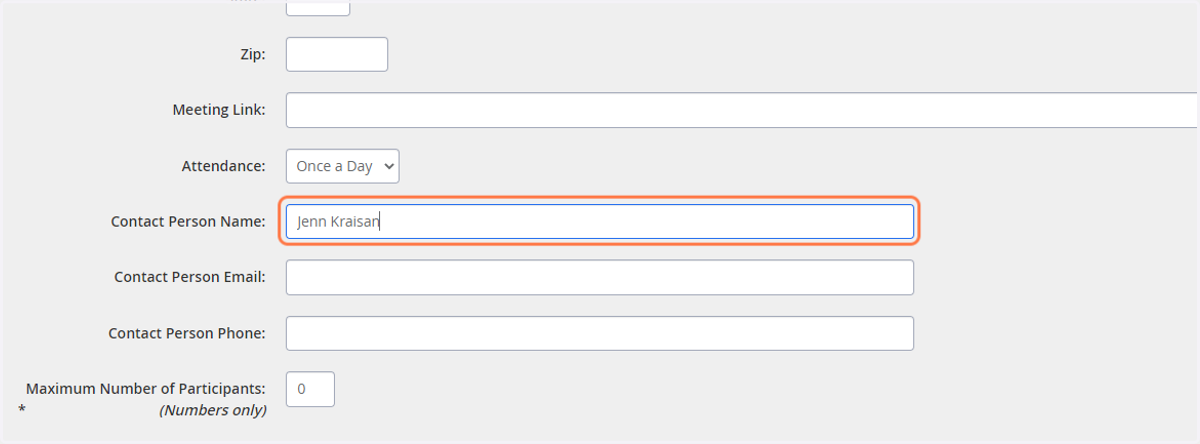Image resolution: width=1200 pixels, height=444 pixels.
Task: Focus the Meeting Link text box
Action: click(x=742, y=110)
